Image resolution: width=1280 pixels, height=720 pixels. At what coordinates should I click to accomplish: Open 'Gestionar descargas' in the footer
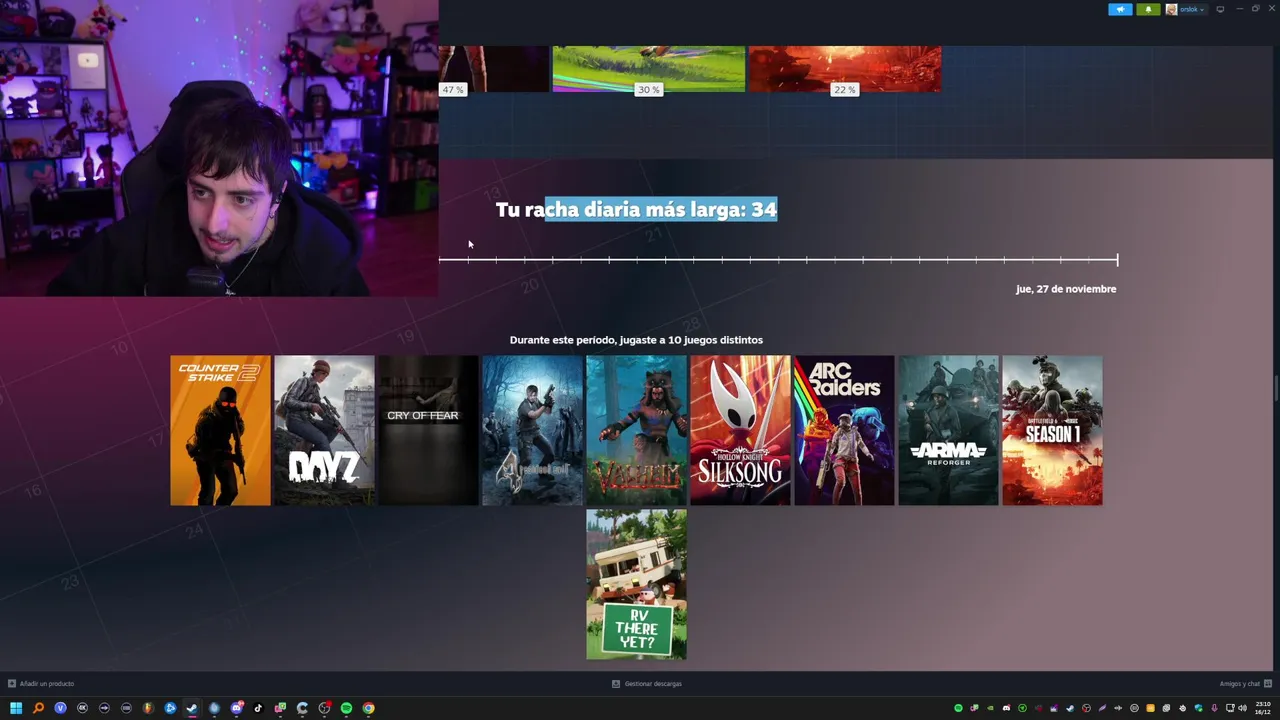647,684
